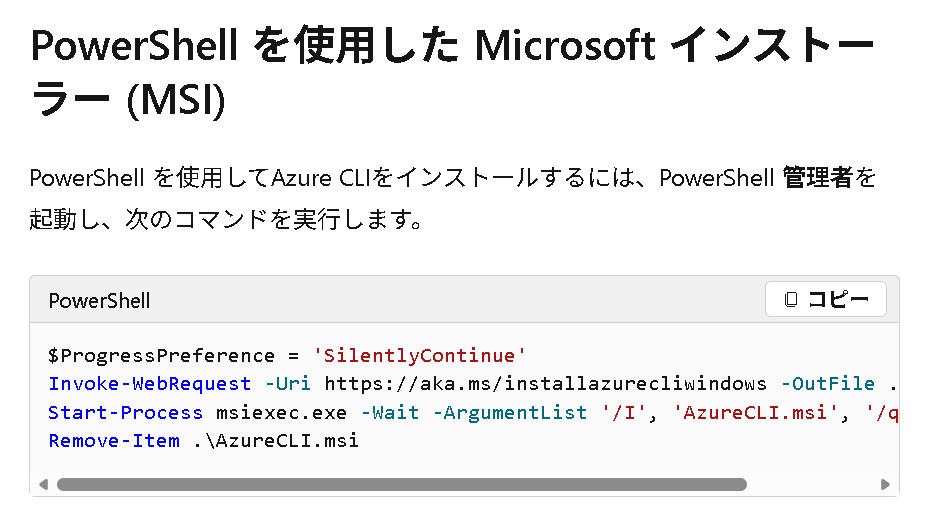
Task: Click the left arrow of the horizontal scrollbar
Action: [x=43, y=485]
